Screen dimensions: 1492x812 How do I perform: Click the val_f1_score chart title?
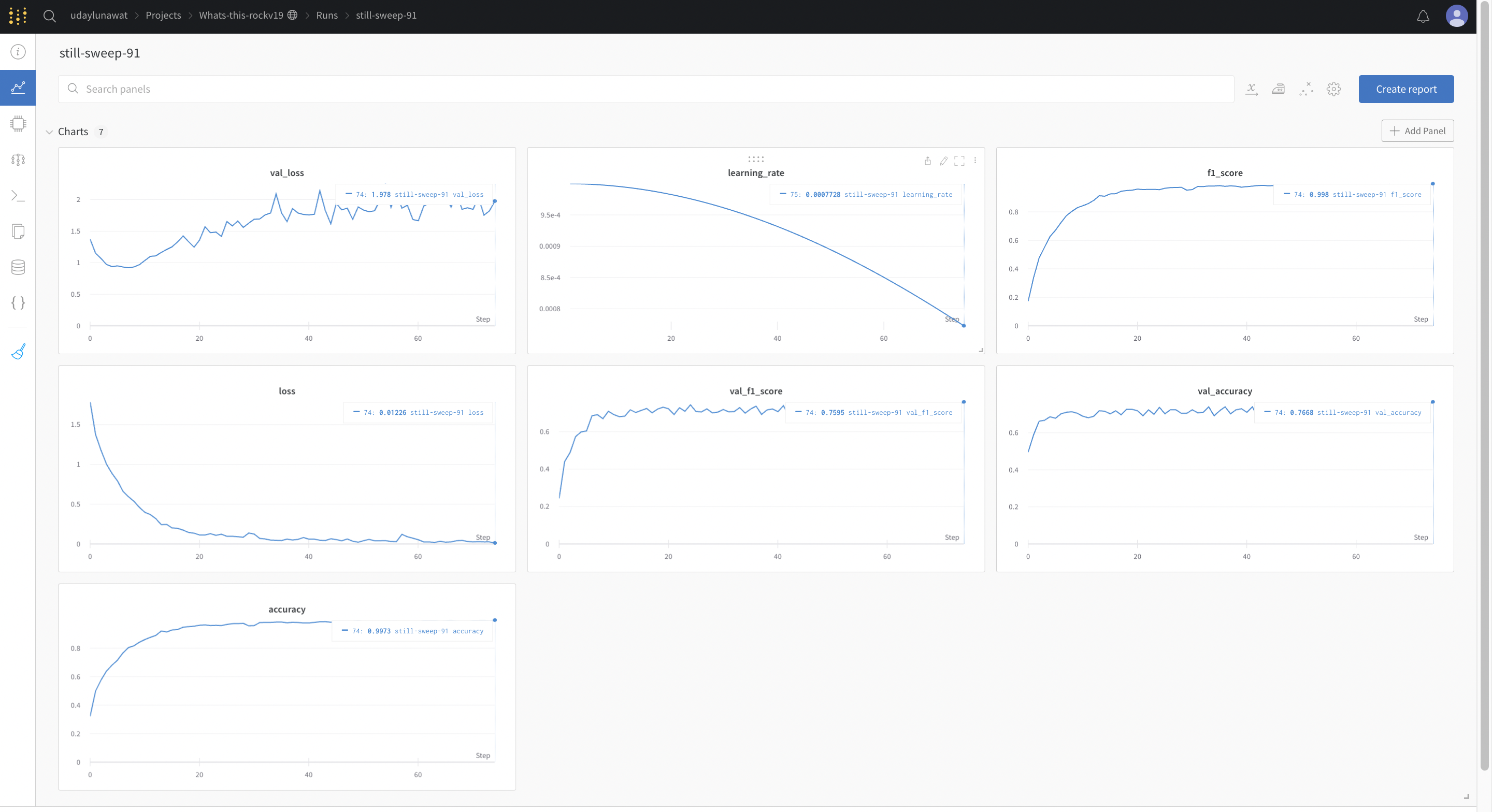coord(756,391)
